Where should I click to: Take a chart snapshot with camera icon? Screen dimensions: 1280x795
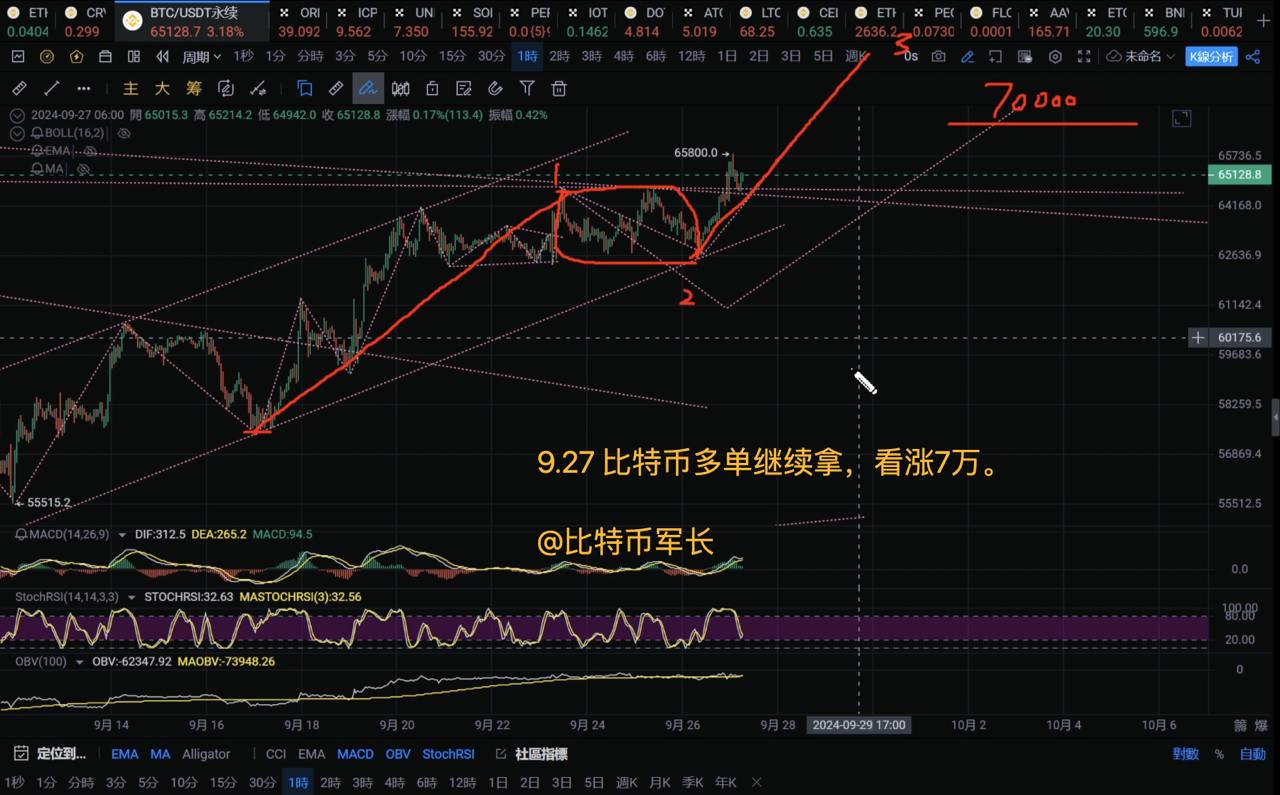point(938,57)
